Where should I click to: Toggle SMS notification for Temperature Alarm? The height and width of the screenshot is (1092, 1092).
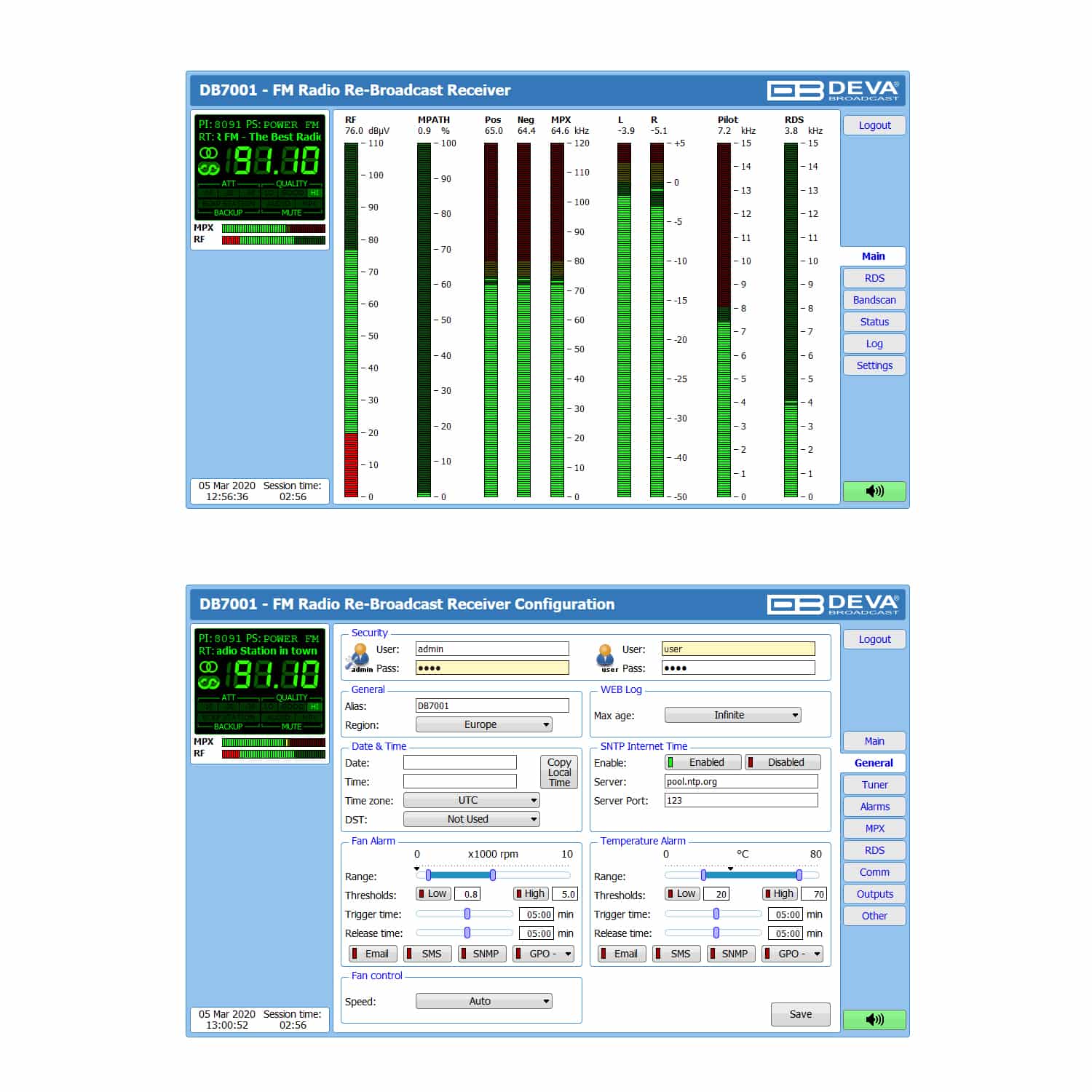[x=677, y=954]
